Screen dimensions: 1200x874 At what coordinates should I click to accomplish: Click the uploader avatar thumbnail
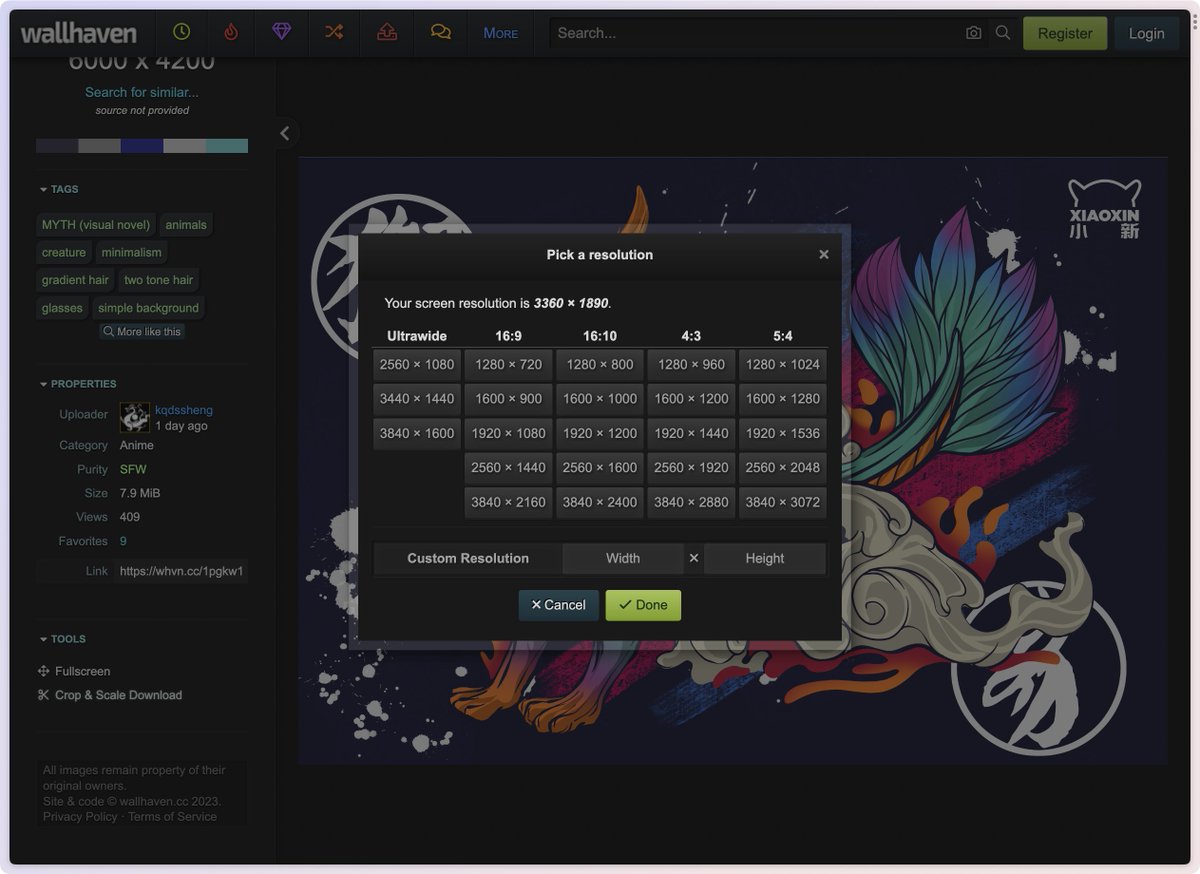(x=135, y=417)
